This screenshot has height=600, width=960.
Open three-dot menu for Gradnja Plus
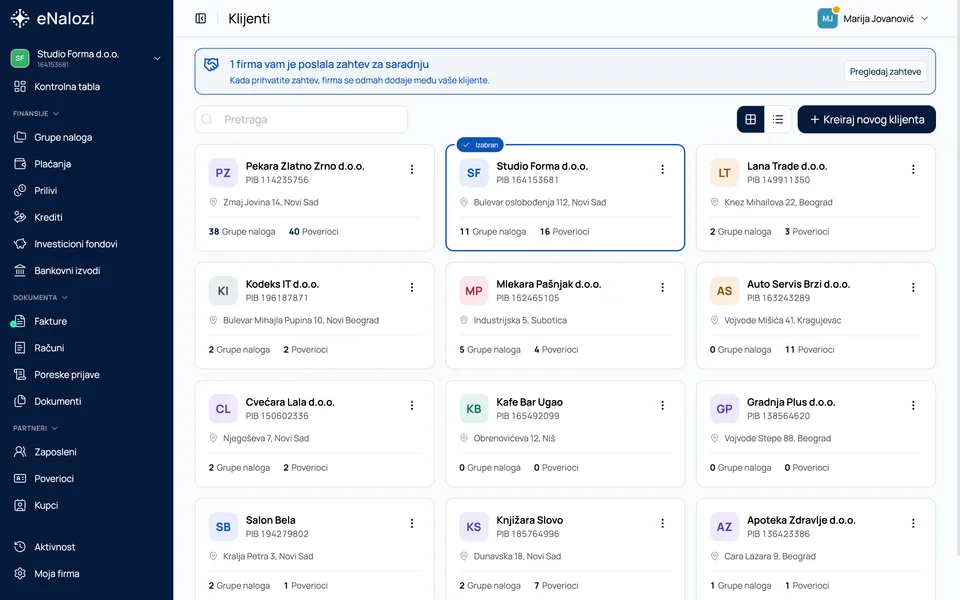[913, 405]
